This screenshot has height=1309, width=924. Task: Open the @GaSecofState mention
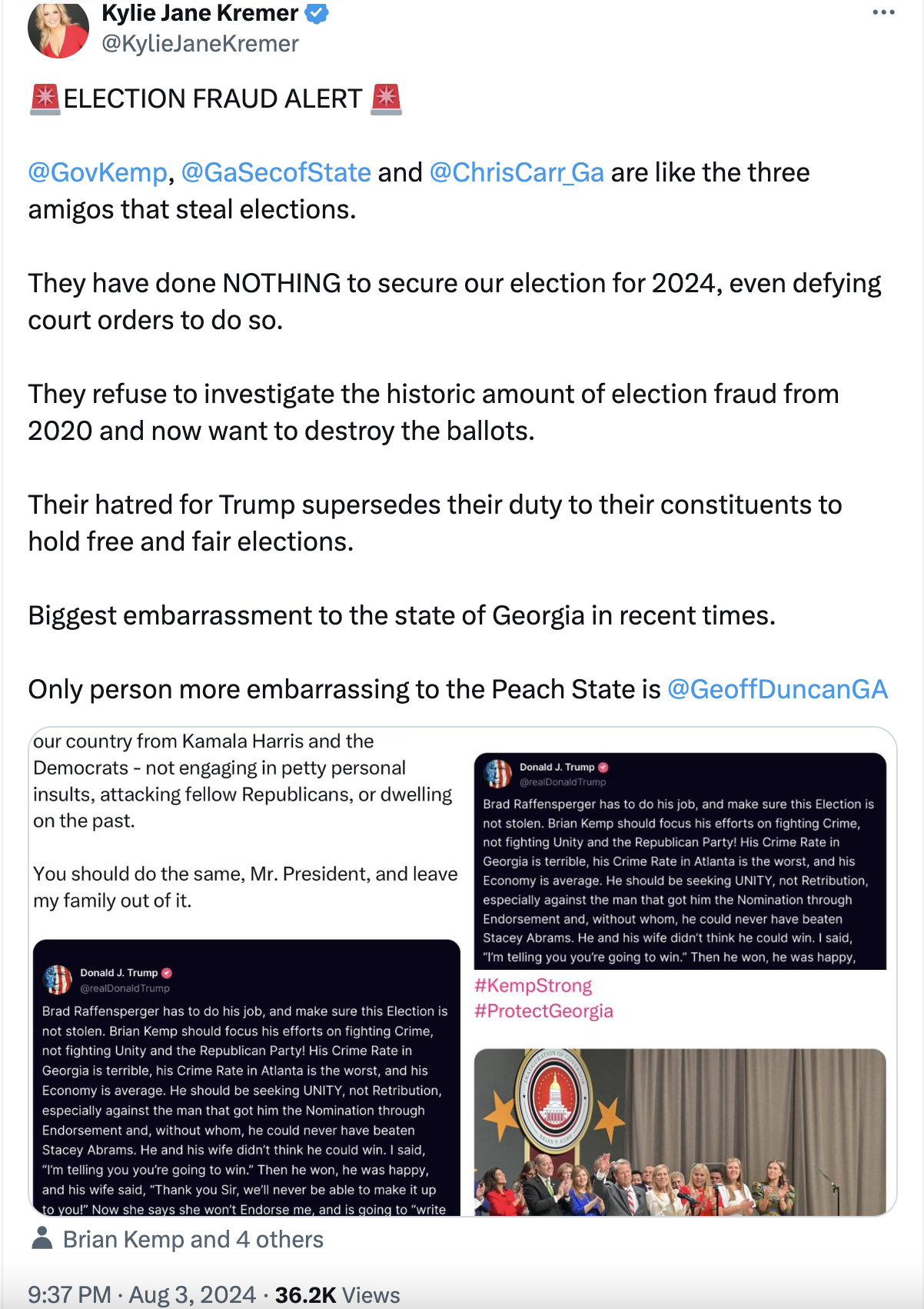click(276, 172)
